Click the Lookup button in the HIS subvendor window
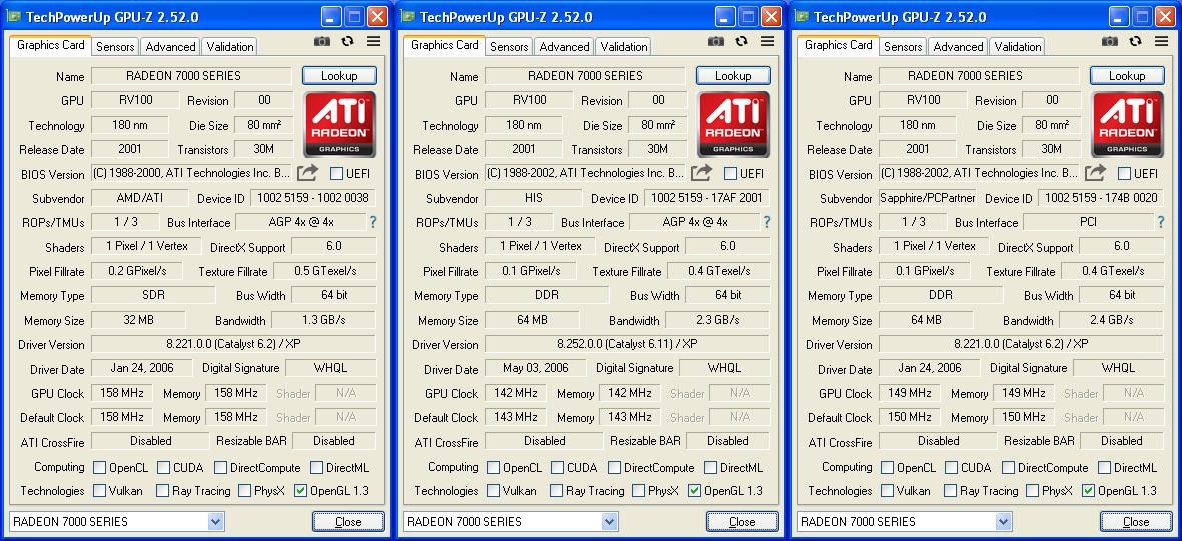The height and width of the screenshot is (541, 1182). coord(733,75)
